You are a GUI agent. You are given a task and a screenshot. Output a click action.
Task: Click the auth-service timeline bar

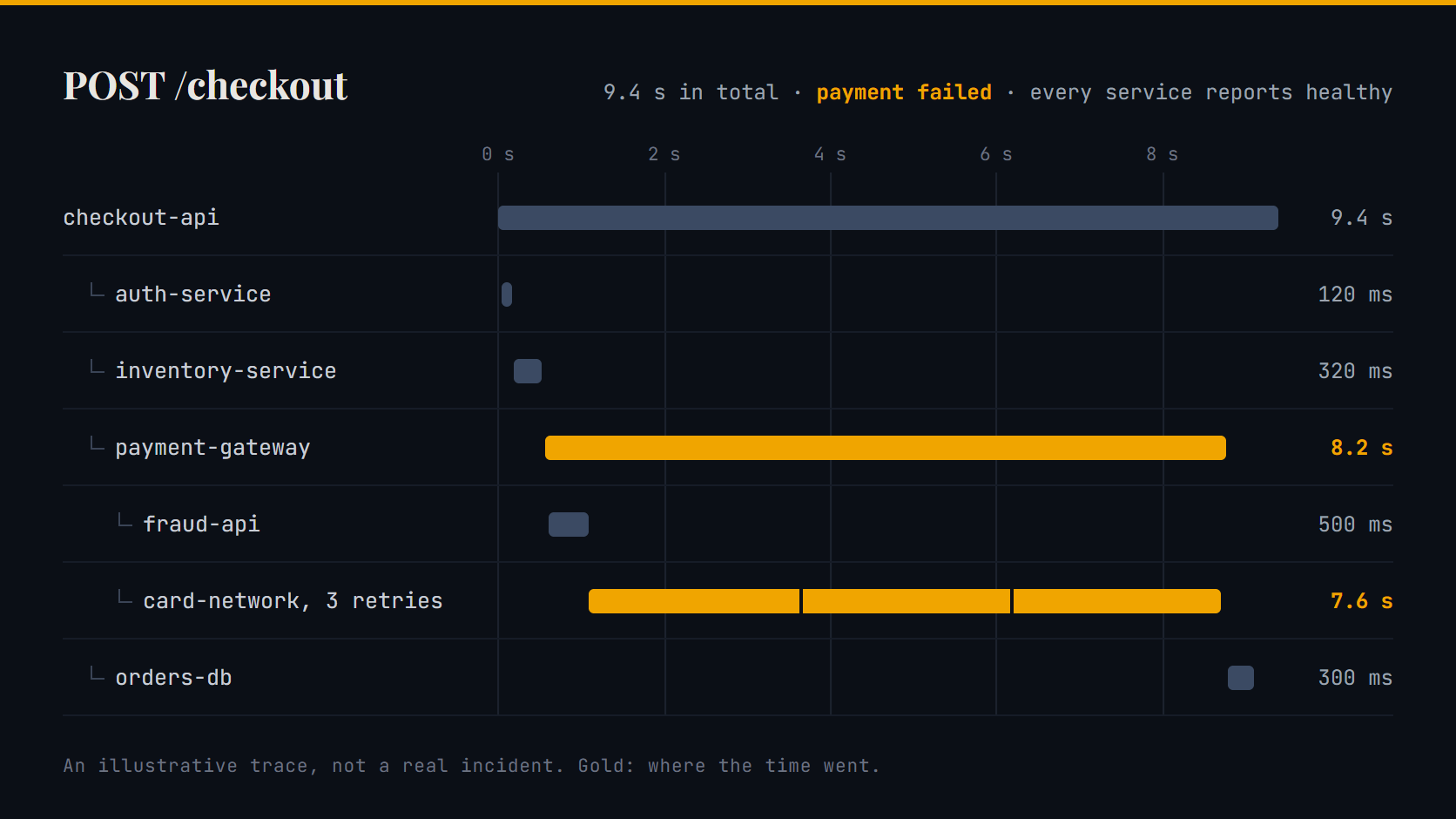pos(507,294)
